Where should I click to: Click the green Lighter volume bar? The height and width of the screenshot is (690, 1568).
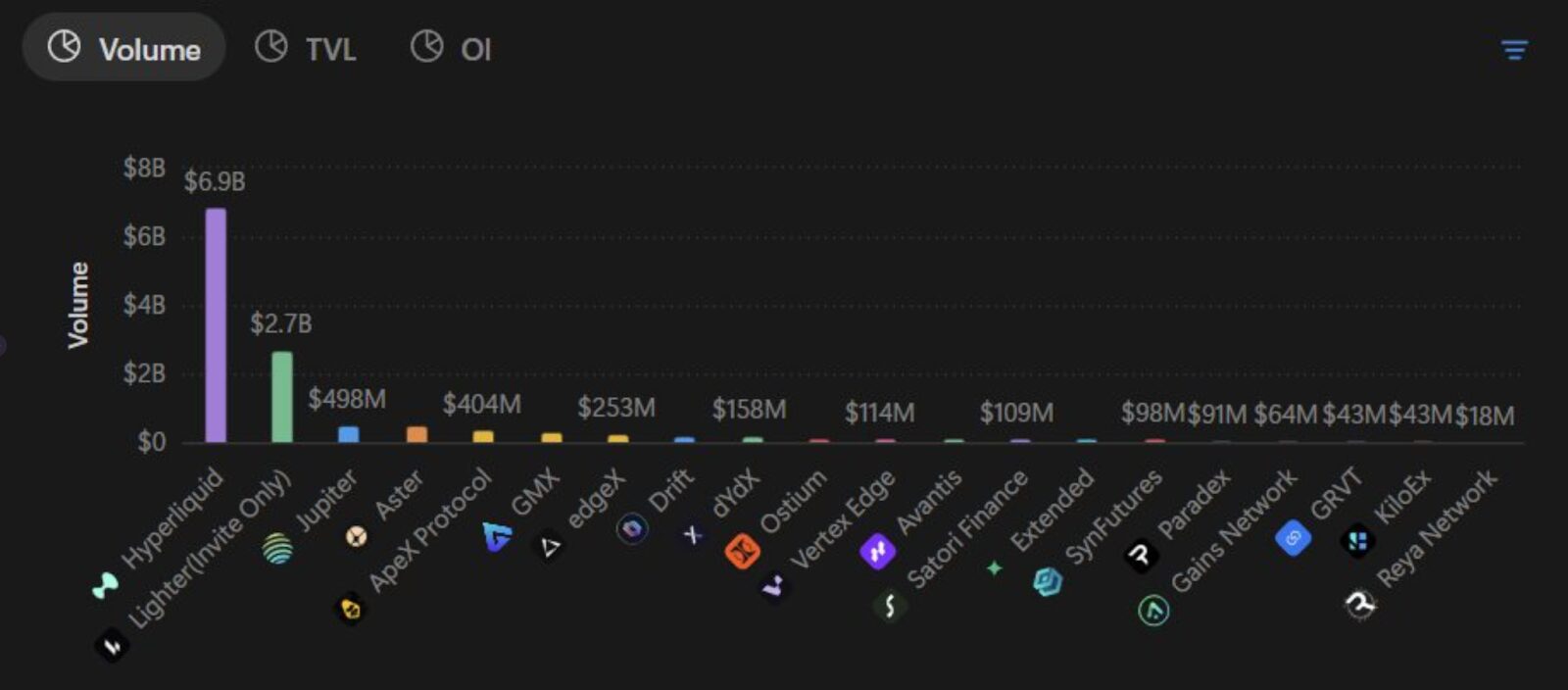tap(282, 397)
